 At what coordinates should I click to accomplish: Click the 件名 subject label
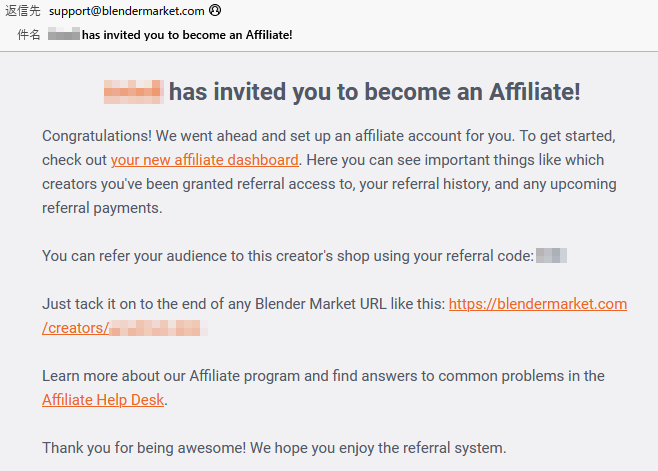coord(29,34)
